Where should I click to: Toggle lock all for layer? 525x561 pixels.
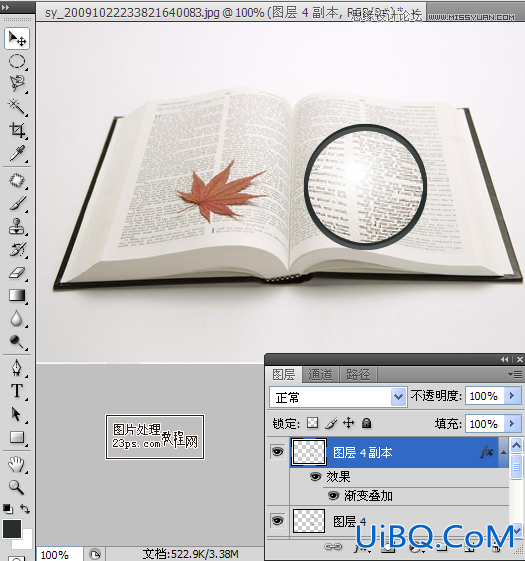(x=366, y=423)
